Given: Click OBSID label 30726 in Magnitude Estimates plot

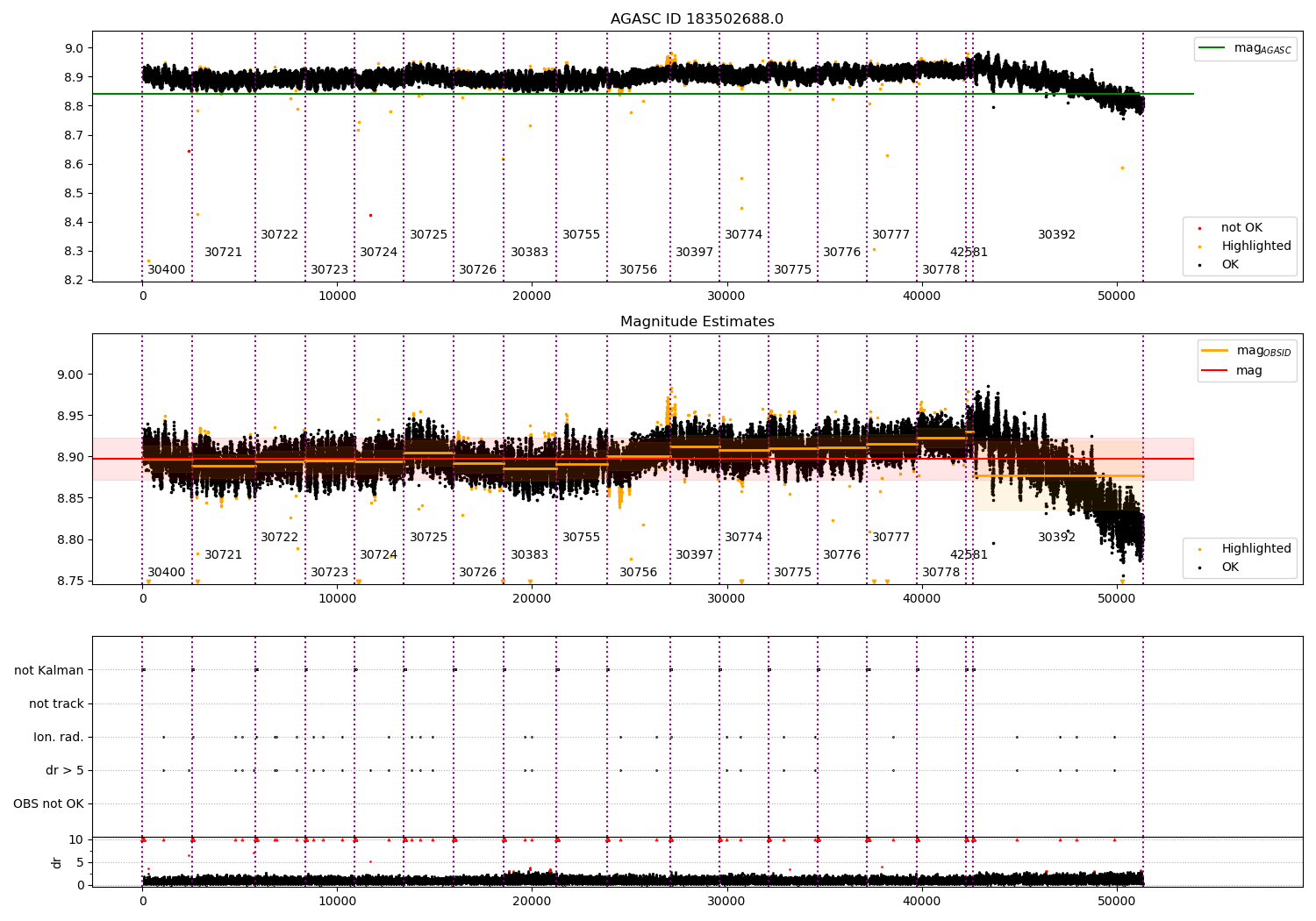Looking at the screenshot, I should (478, 573).
